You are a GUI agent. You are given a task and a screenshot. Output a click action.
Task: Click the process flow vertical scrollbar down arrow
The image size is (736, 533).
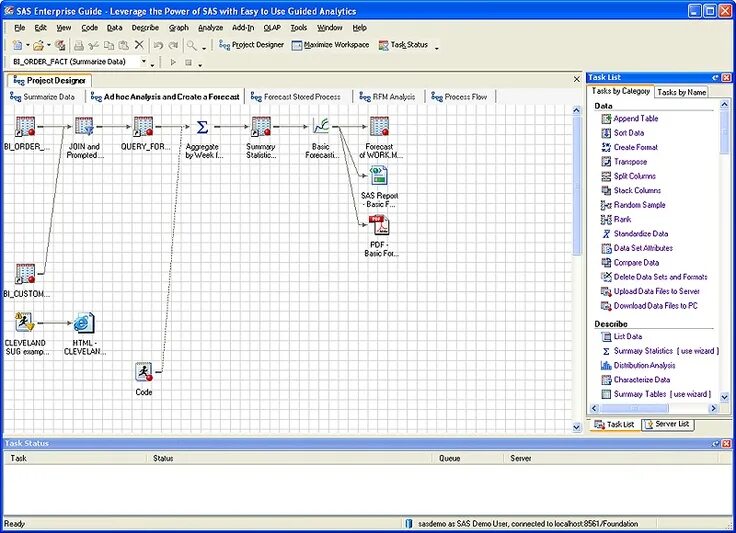click(577, 427)
